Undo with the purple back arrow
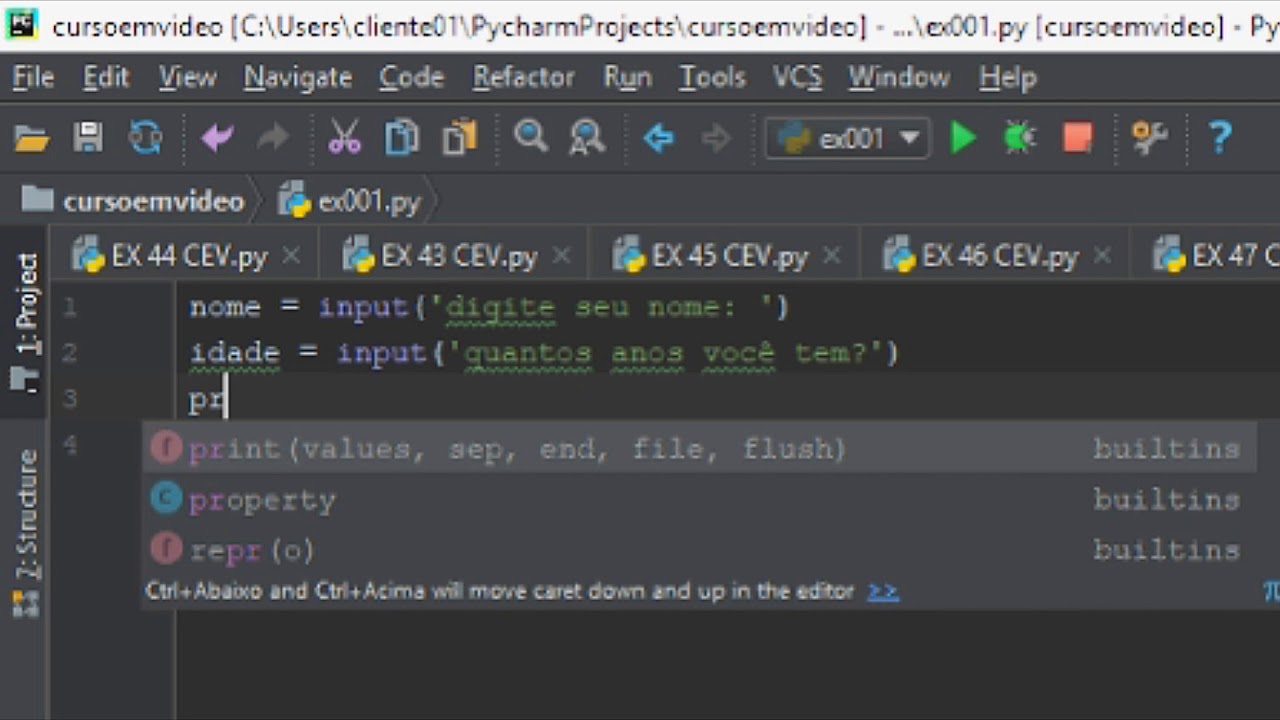This screenshot has width=1280, height=720. pos(217,138)
